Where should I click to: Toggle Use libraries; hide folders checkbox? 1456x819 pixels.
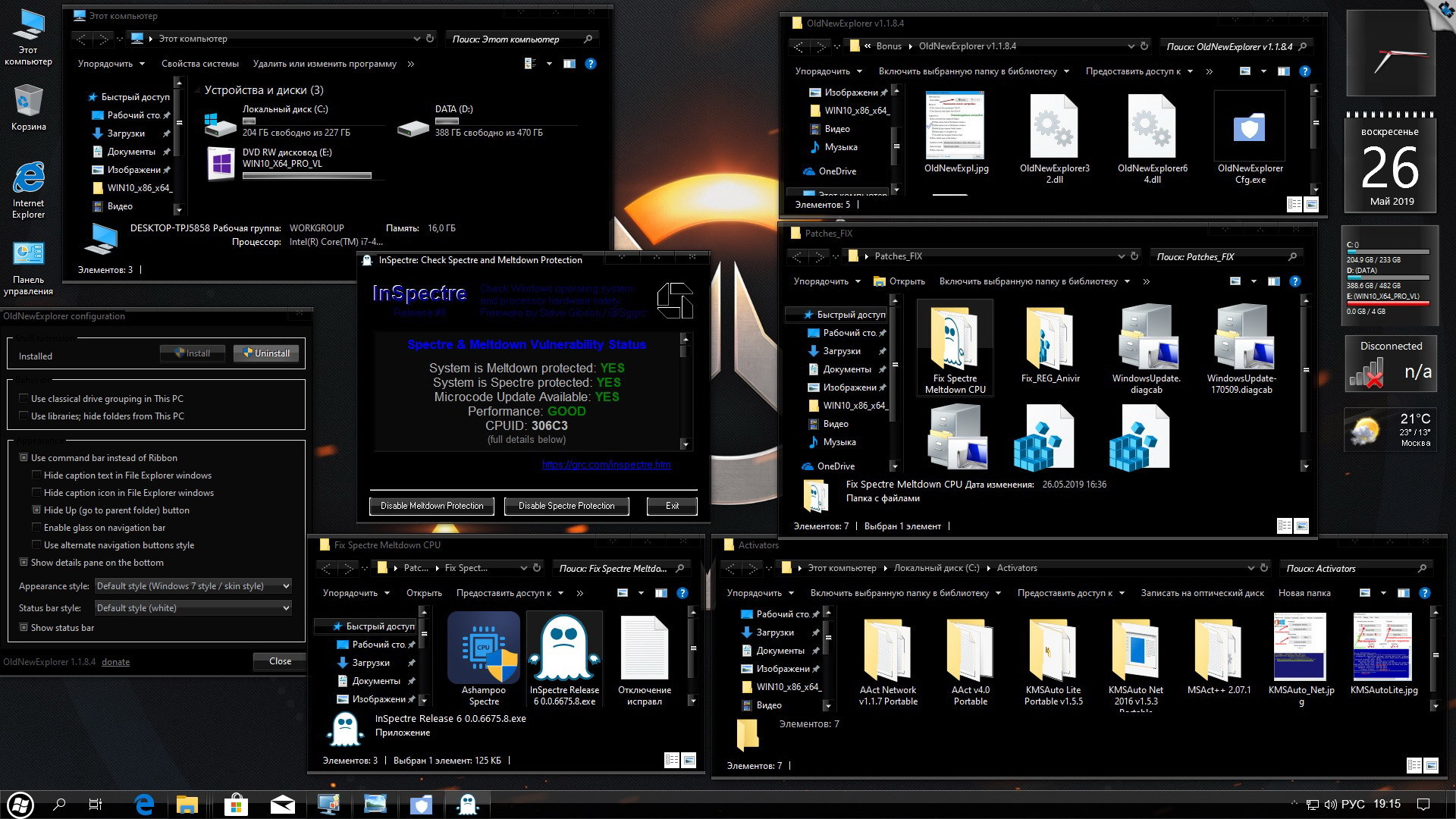(24, 416)
